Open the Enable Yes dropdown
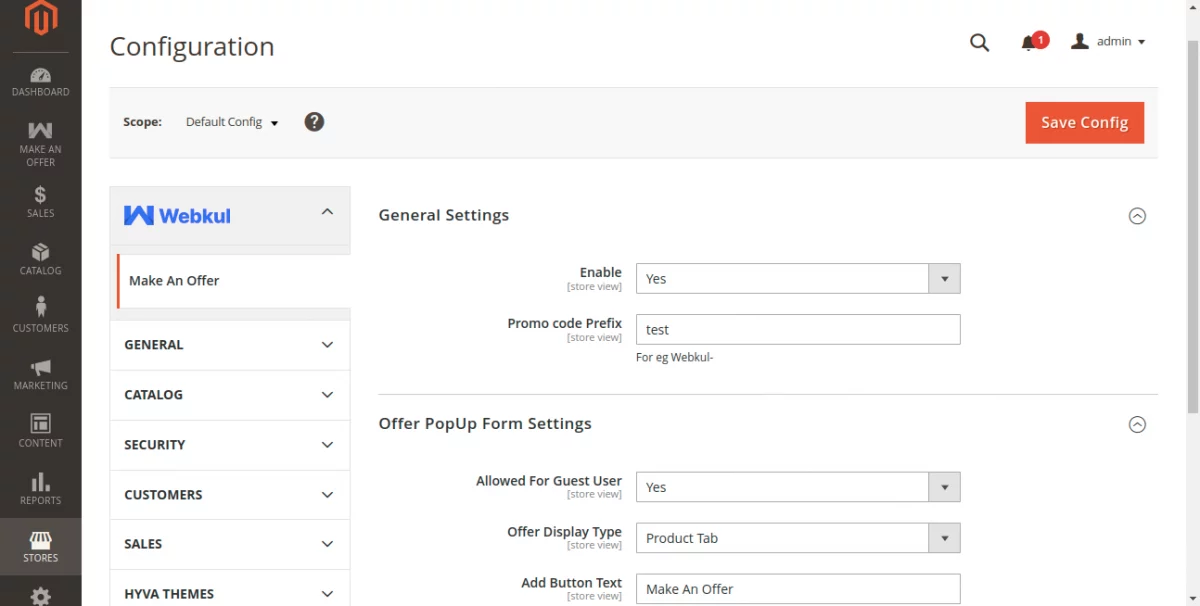Viewport: 1200px width, 606px height. click(797, 279)
